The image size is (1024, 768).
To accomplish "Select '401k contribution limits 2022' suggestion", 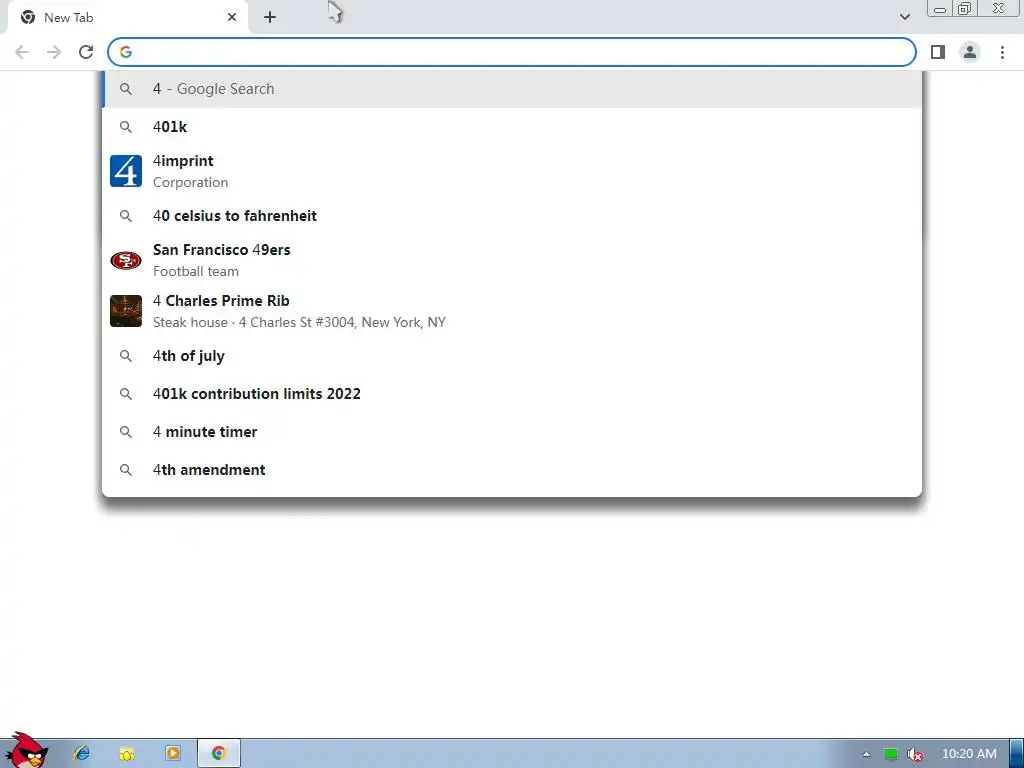I will pyautogui.click(x=512, y=394).
